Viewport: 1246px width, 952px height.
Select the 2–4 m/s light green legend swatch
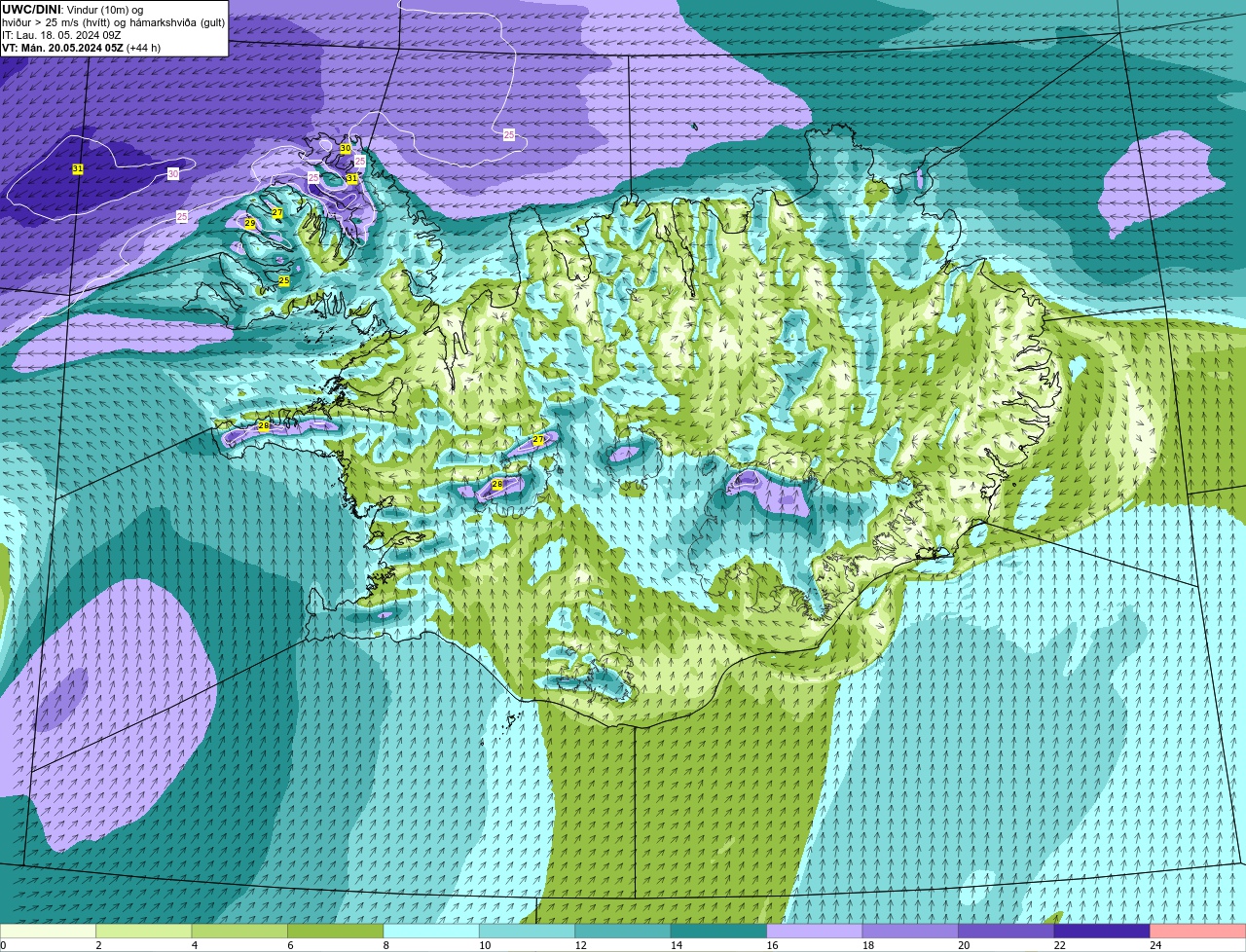click(144, 932)
